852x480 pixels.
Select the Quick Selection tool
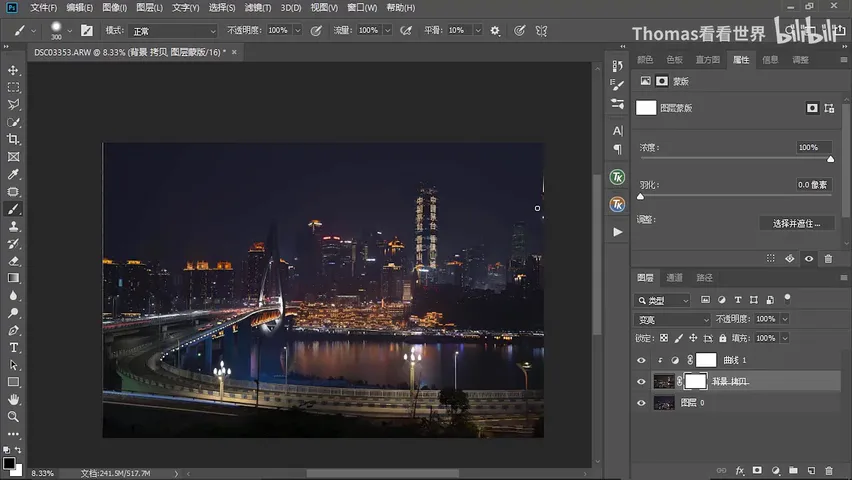tap(13, 122)
